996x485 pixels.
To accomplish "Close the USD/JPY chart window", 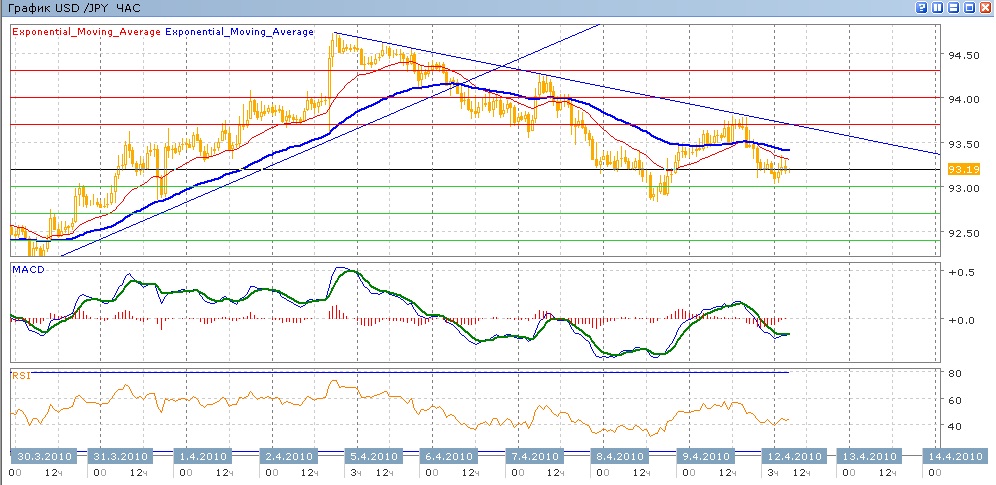I will click(985, 8).
